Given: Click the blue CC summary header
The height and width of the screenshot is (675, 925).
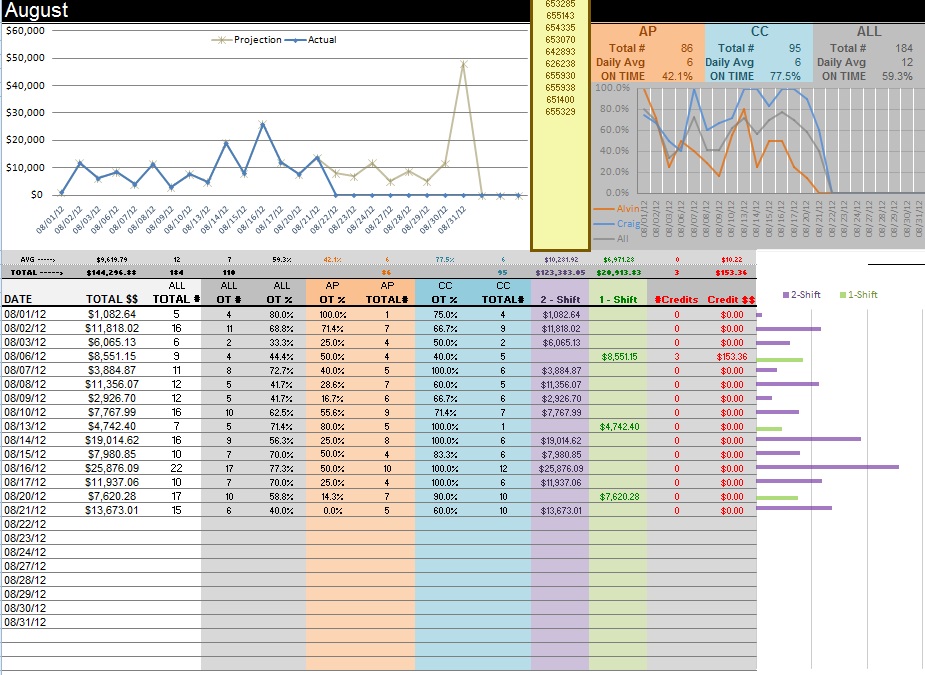Looking at the screenshot, I should coord(759,31).
